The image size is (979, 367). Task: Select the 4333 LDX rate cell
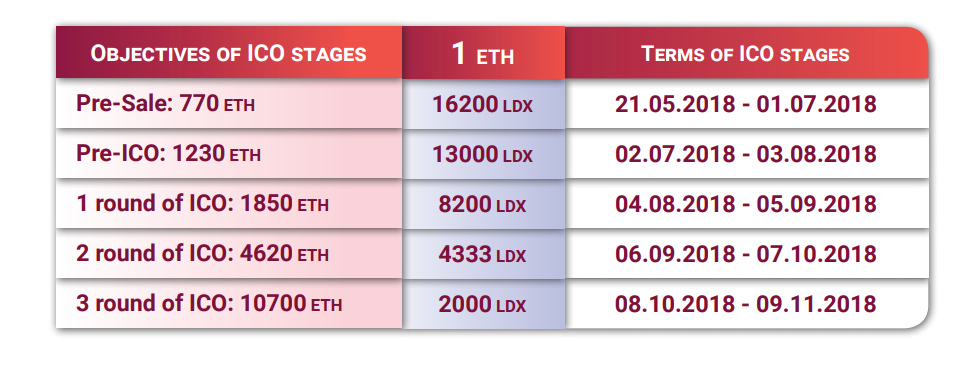click(x=484, y=253)
